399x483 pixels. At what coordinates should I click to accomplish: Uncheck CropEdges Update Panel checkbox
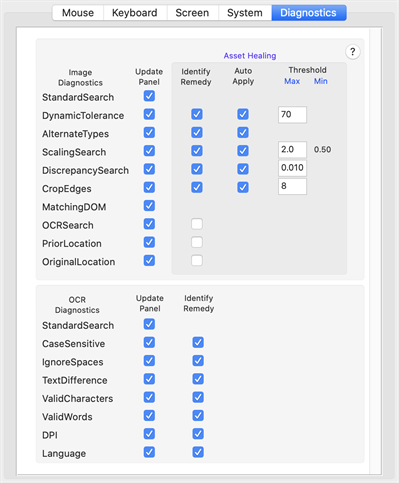click(149, 188)
